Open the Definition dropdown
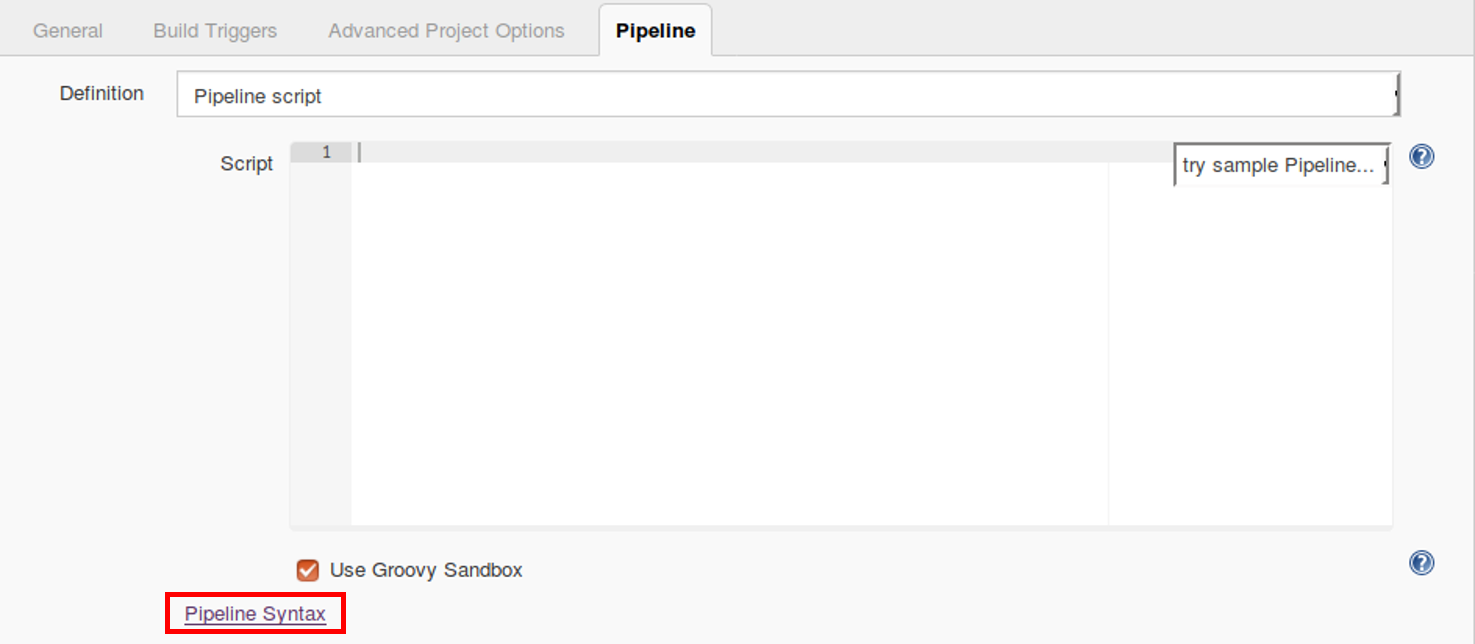Screen dimensions: 1475x644 [x=786, y=96]
